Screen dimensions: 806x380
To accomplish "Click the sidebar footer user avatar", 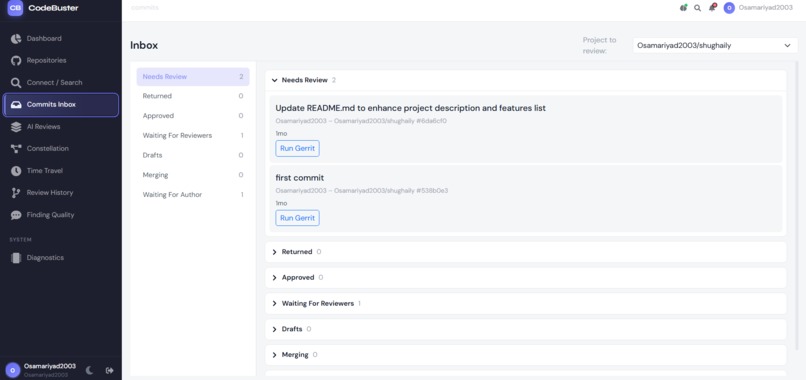I will [x=13, y=370].
